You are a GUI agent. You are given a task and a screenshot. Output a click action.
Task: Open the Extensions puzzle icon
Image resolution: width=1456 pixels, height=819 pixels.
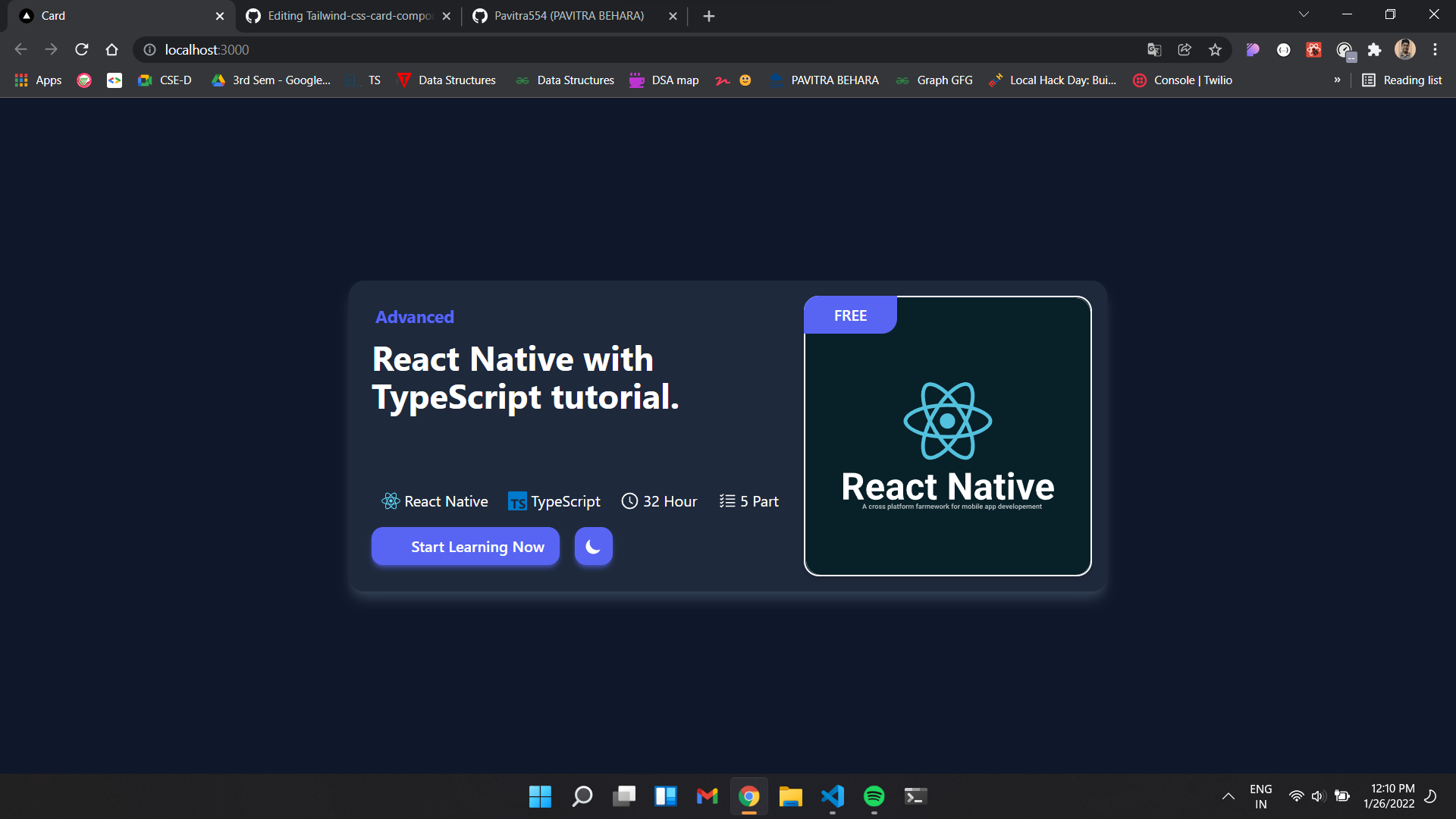tap(1374, 50)
